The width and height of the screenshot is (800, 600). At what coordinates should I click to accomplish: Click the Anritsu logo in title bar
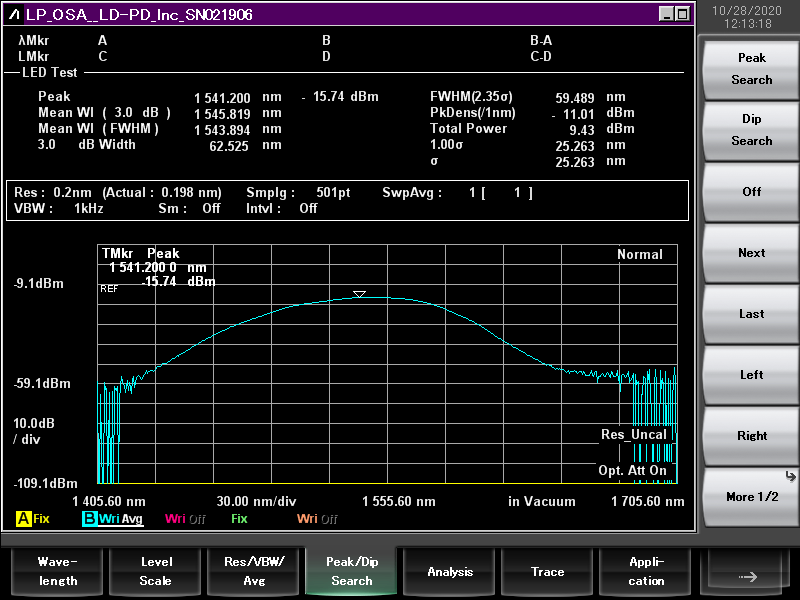14,15
